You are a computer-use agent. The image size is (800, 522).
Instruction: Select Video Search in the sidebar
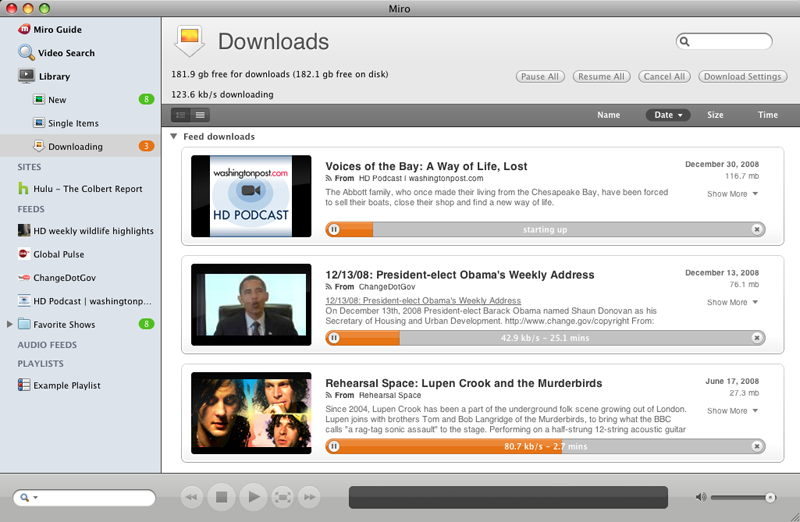point(66,53)
